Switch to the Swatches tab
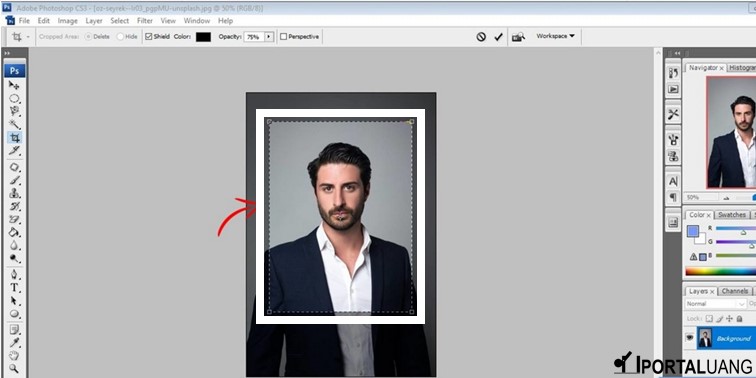The height and width of the screenshot is (378, 756). 731,215
